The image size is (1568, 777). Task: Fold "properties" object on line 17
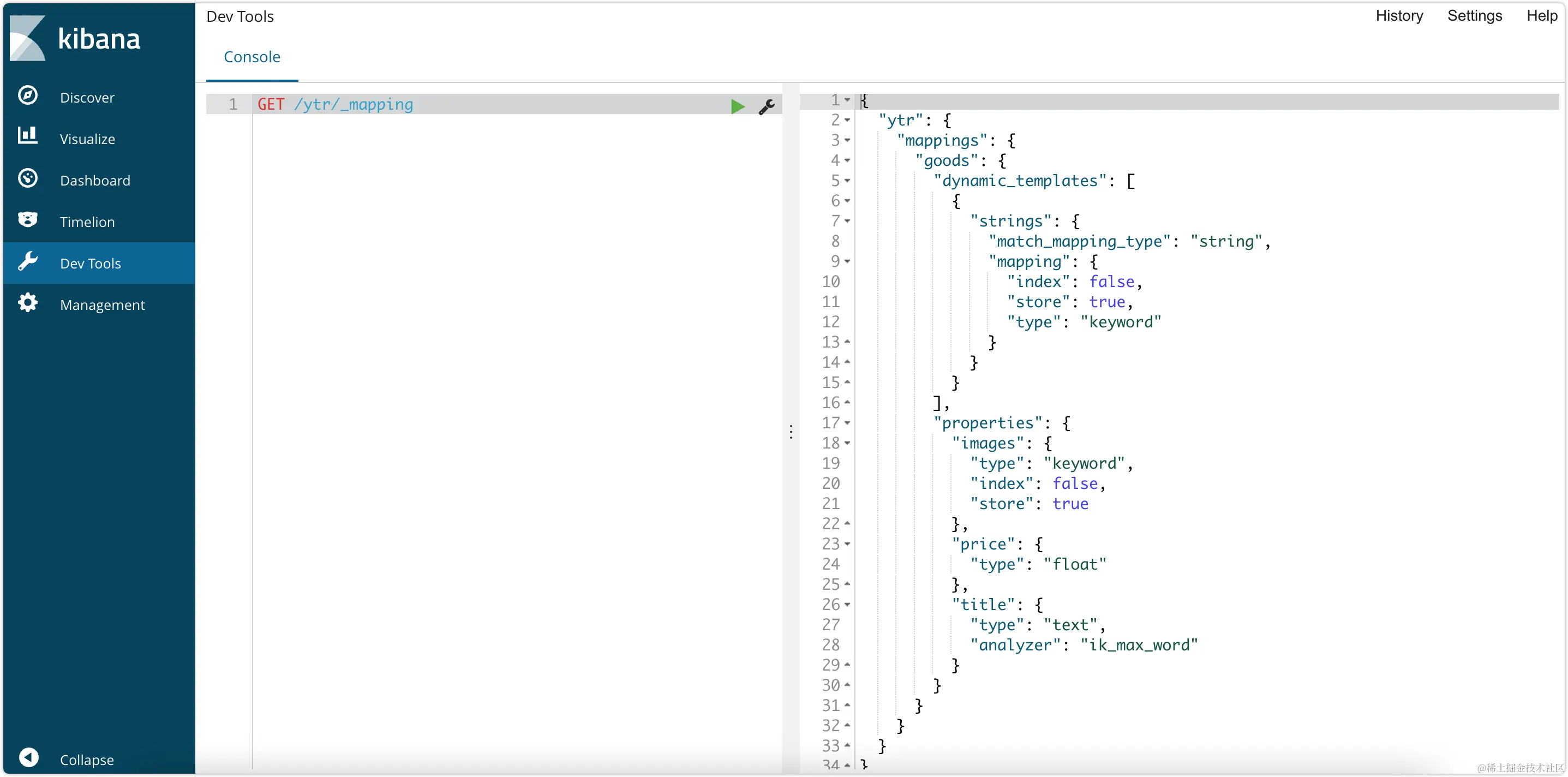pyautogui.click(x=847, y=422)
